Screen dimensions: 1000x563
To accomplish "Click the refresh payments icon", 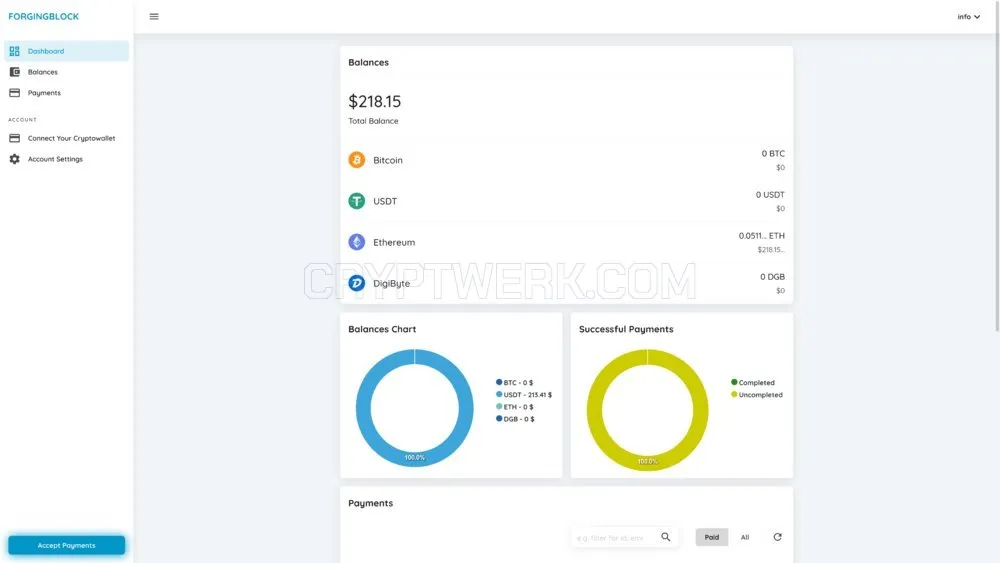I will click(777, 537).
